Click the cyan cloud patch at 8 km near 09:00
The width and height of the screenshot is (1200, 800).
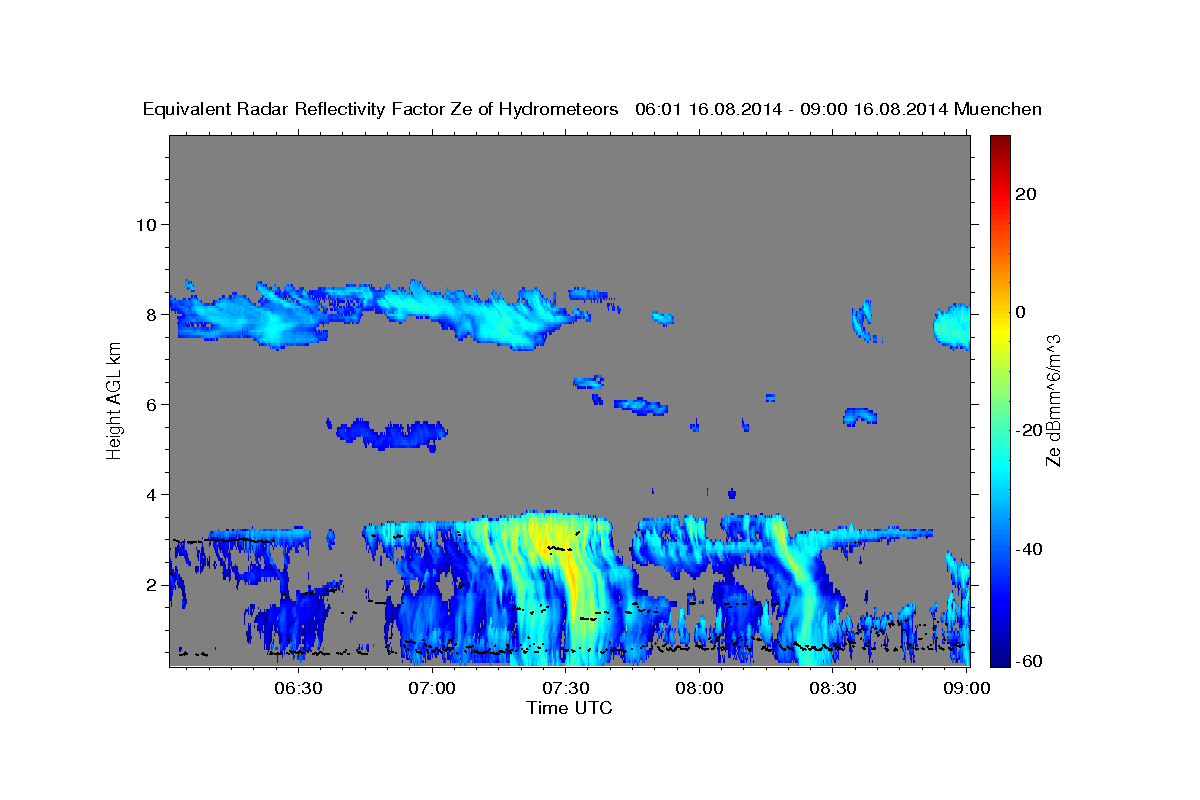tap(953, 326)
